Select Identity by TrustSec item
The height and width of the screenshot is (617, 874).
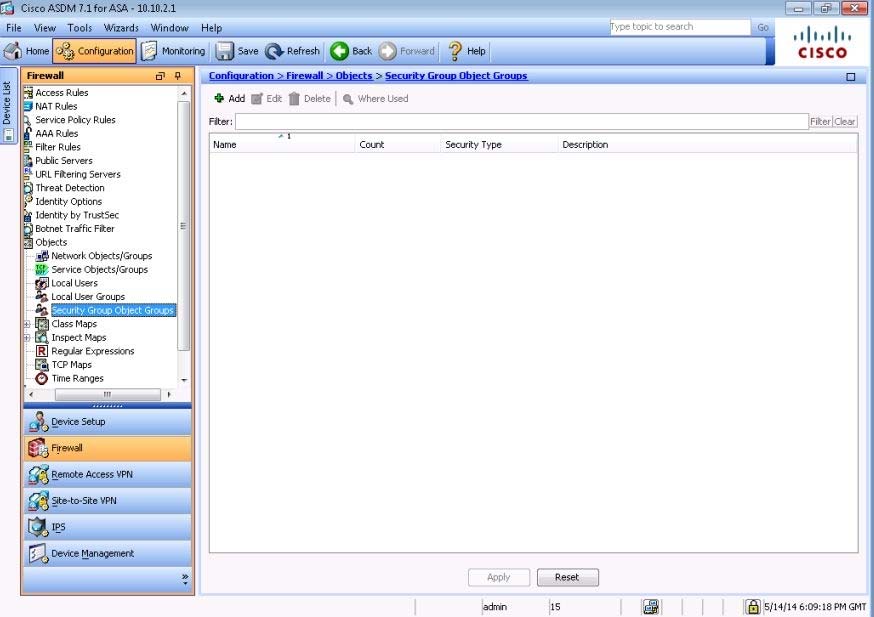(x=77, y=215)
